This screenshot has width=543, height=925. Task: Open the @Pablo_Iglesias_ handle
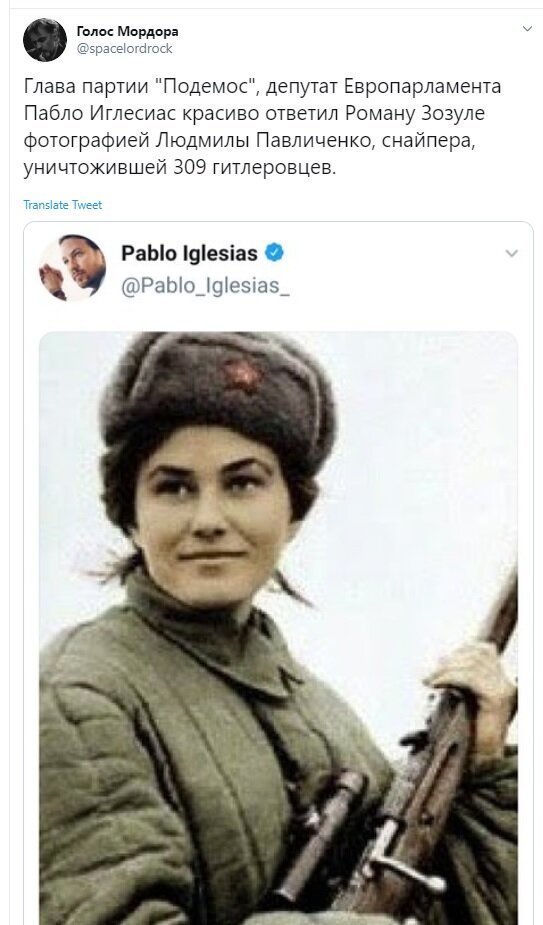(205, 286)
